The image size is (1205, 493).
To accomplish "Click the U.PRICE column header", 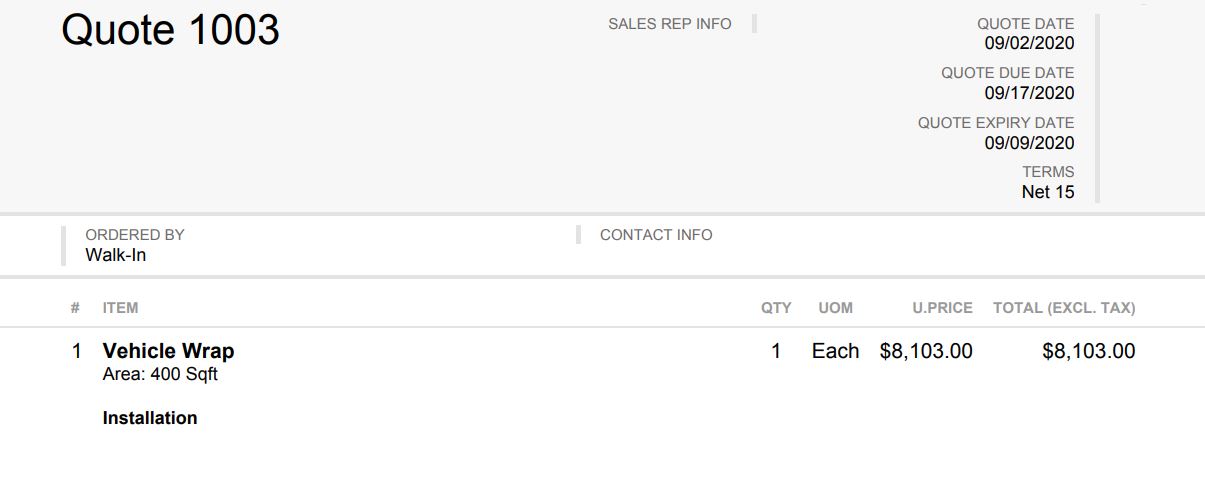I will pyautogui.click(x=942, y=308).
